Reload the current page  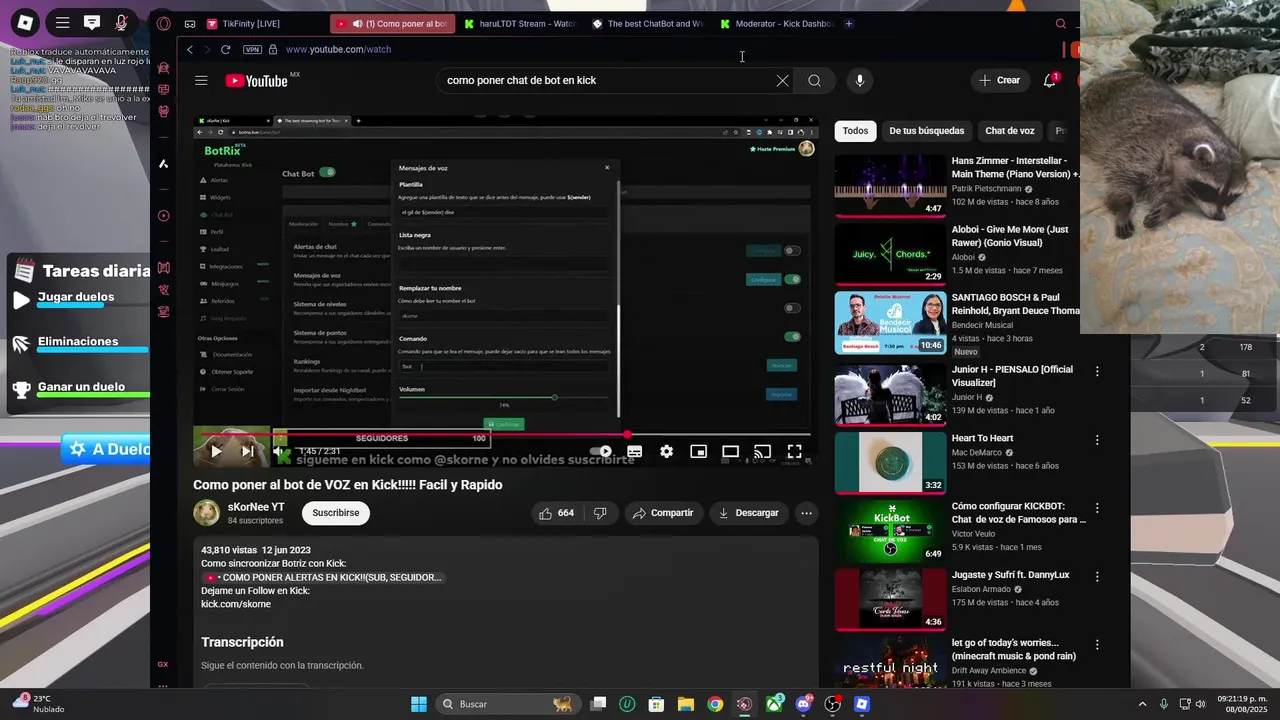226,49
